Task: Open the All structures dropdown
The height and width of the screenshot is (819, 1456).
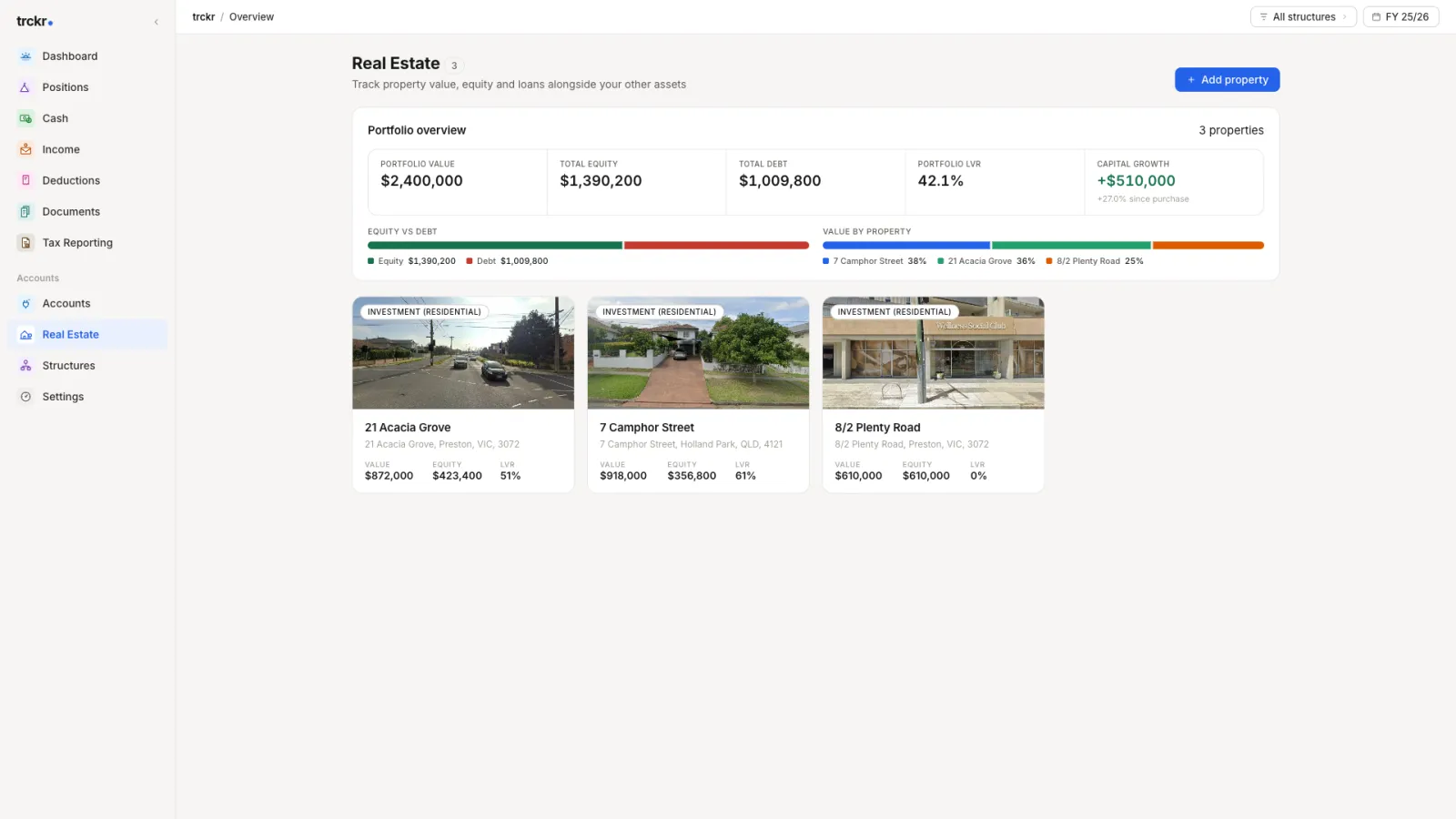Action: point(1303,17)
